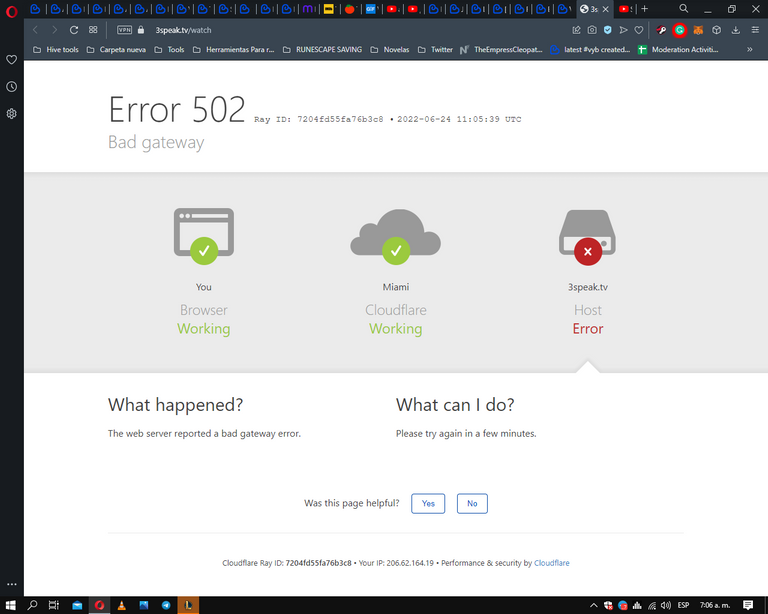Open Telegram from the taskbar
768x614 pixels.
pyautogui.click(x=166, y=605)
